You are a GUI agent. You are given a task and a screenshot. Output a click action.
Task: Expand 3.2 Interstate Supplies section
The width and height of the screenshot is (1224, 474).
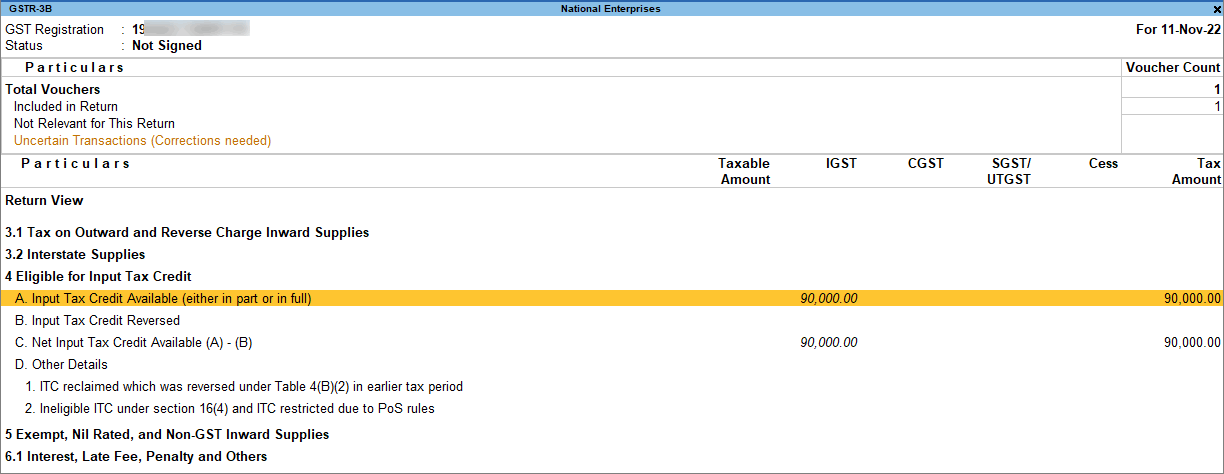(75, 254)
